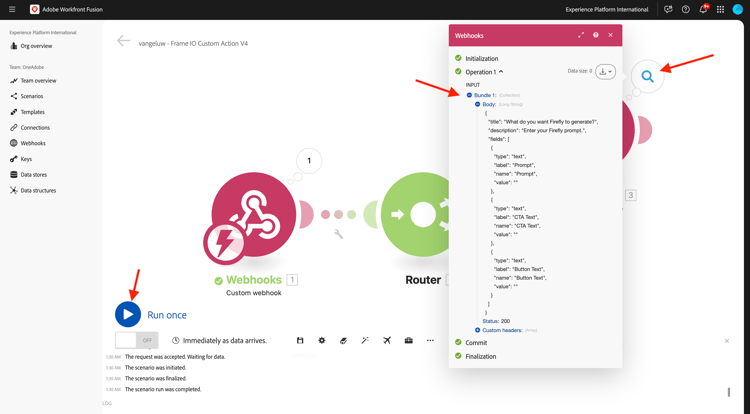
Task: Click the module number 1 badge
Action: click(x=292, y=280)
